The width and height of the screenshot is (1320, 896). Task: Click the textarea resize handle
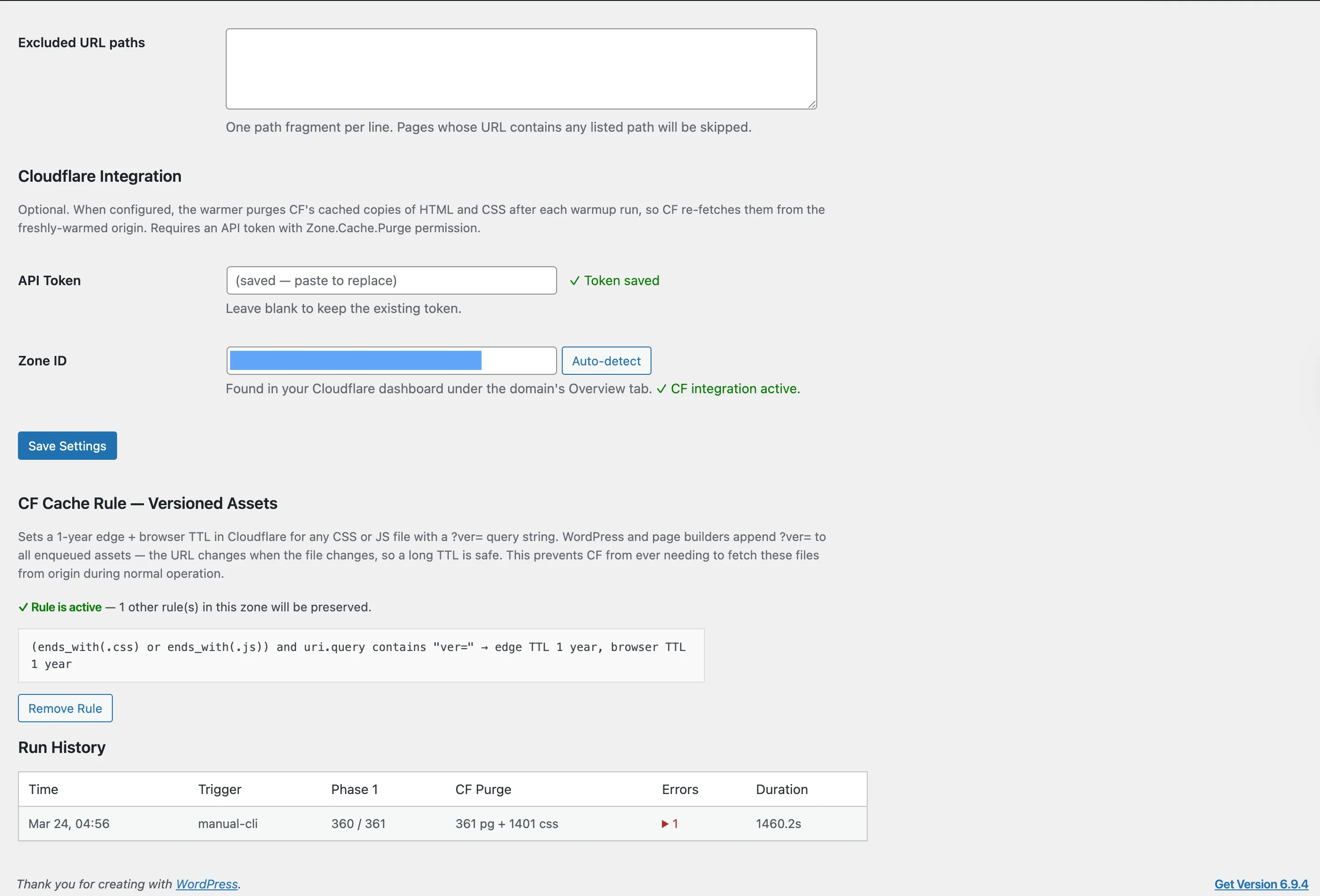tap(811, 104)
